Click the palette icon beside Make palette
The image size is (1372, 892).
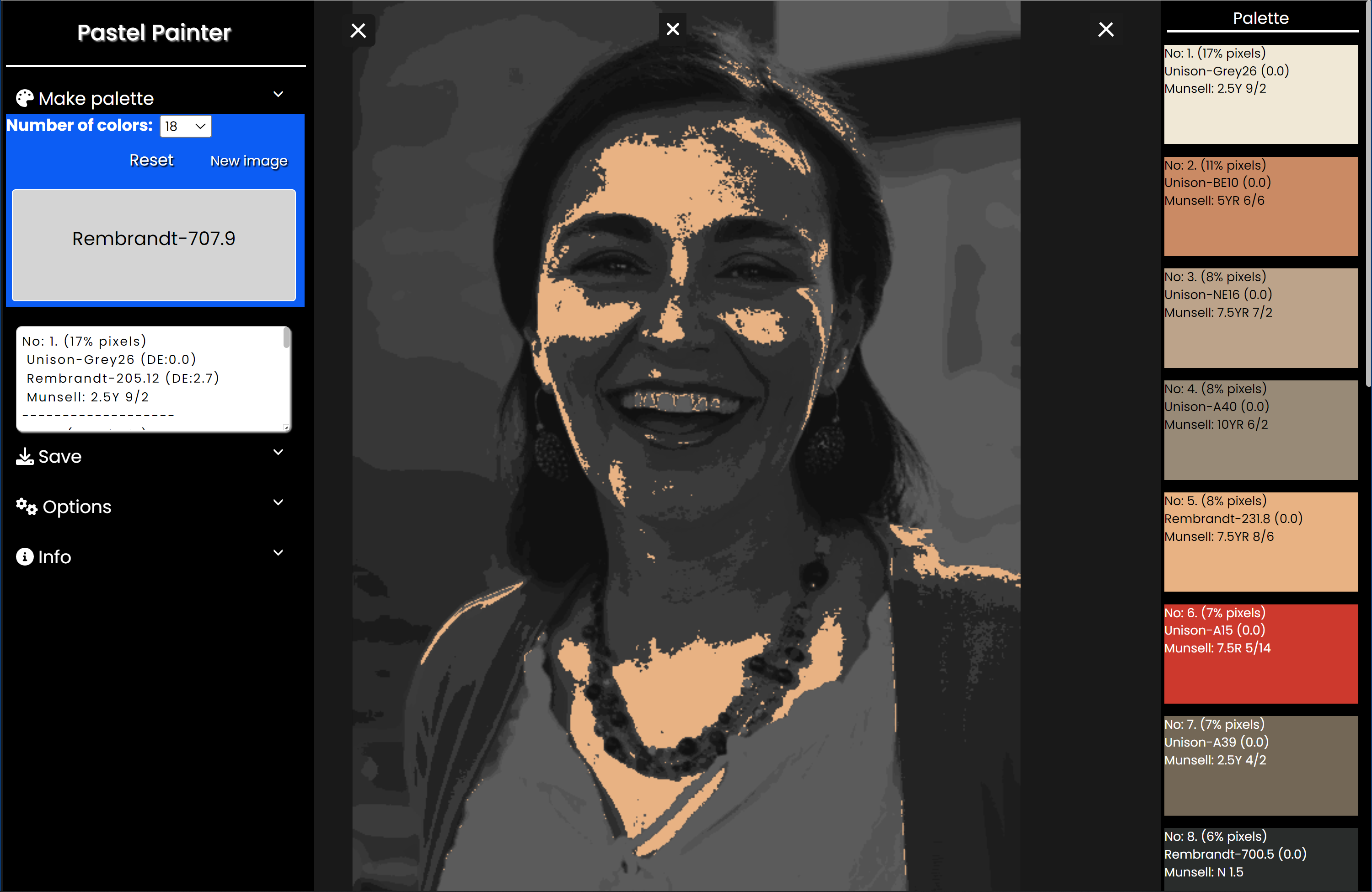click(x=24, y=99)
